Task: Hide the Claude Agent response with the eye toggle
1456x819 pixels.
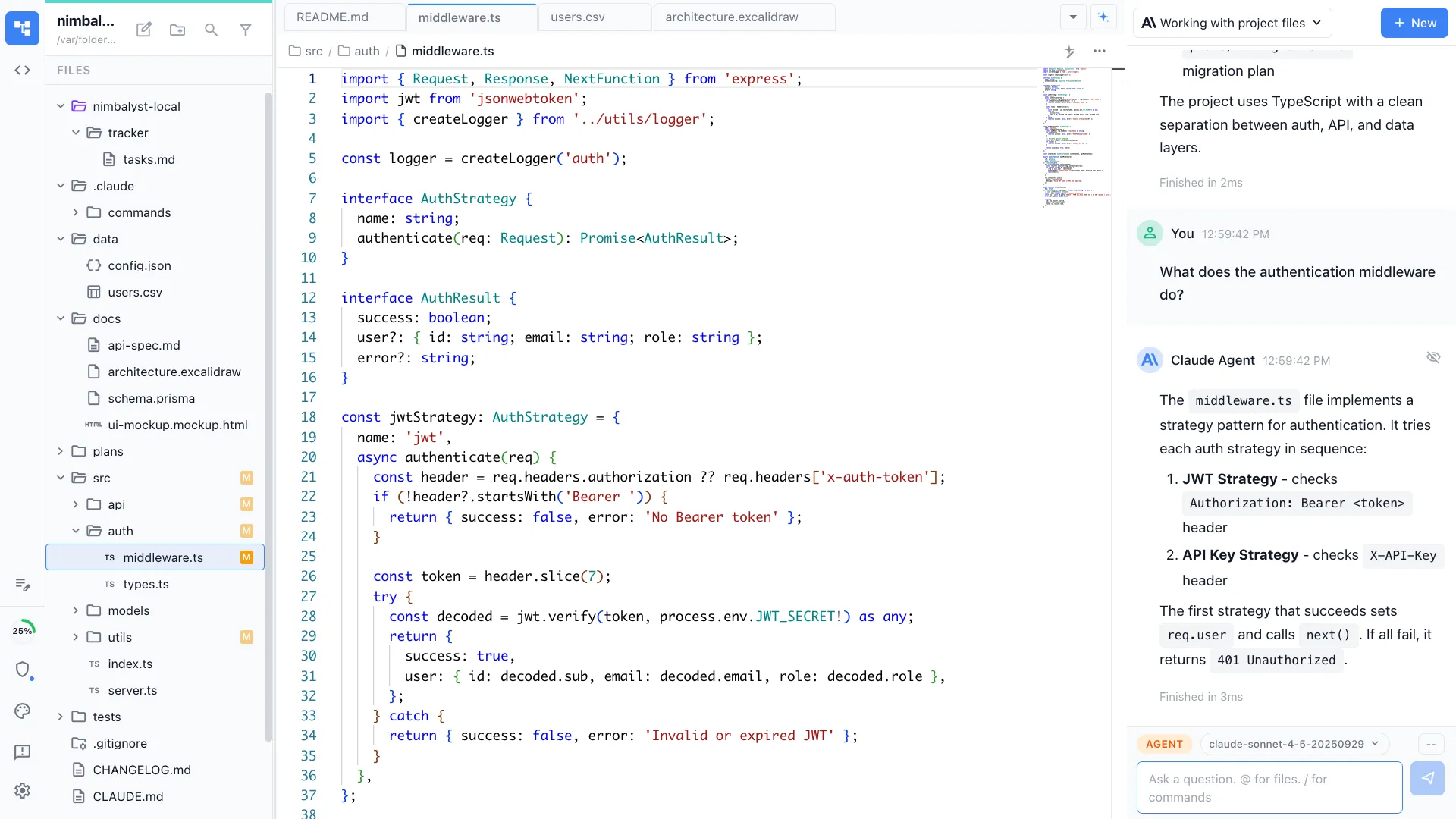Action: 1434,357
